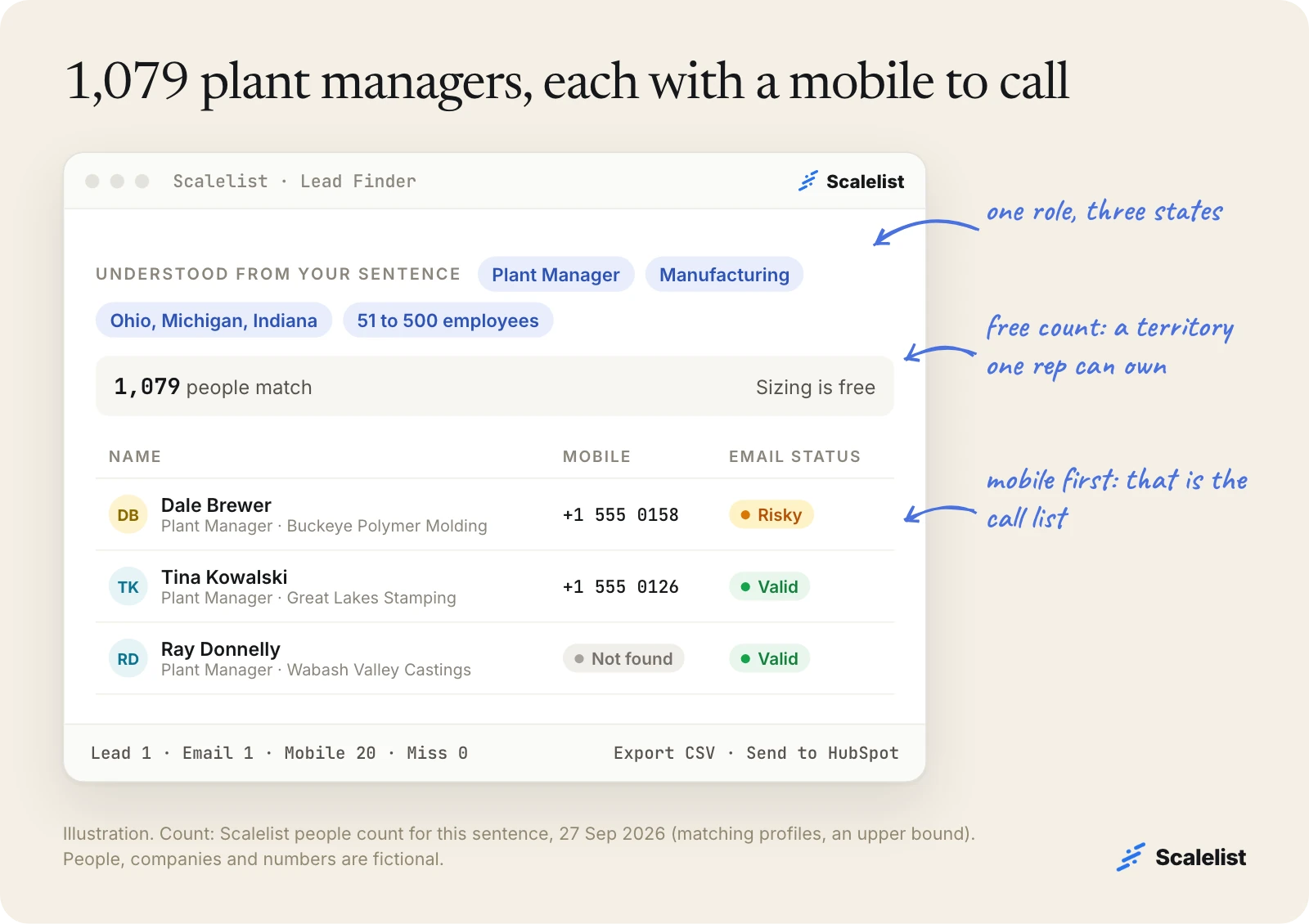The image size is (1309, 924).
Task: Click the 1,079 people match count
Action: tap(213, 387)
